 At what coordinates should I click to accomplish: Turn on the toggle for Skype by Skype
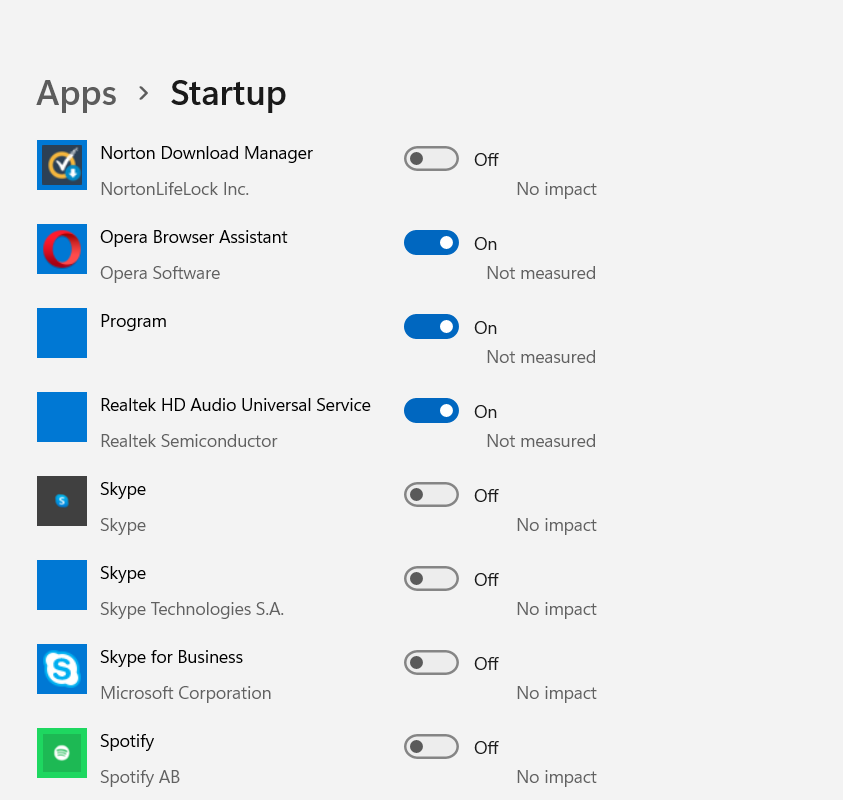point(431,495)
